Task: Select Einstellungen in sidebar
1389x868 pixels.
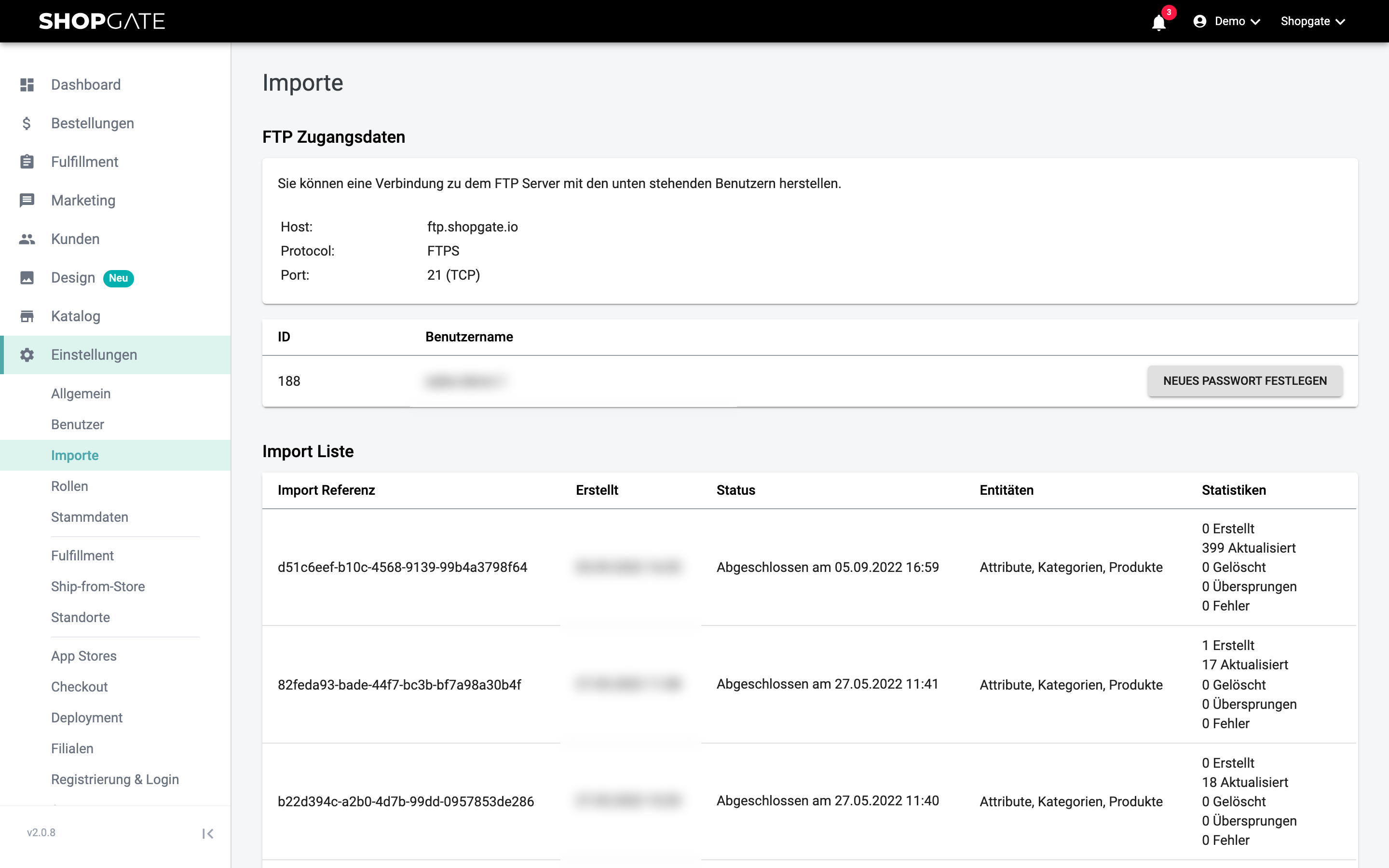Action: [115, 355]
